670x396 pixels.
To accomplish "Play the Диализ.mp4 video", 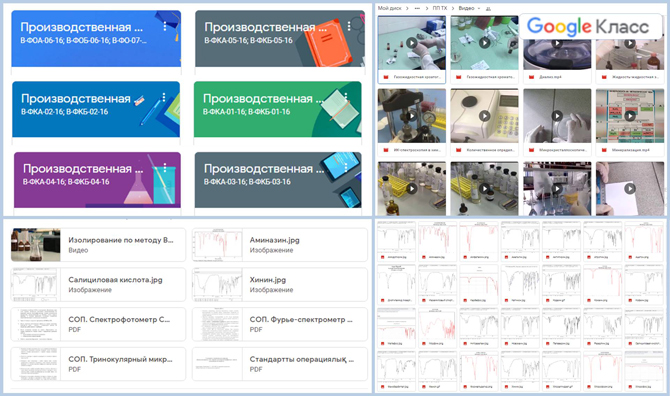I will pyautogui.click(x=557, y=43).
